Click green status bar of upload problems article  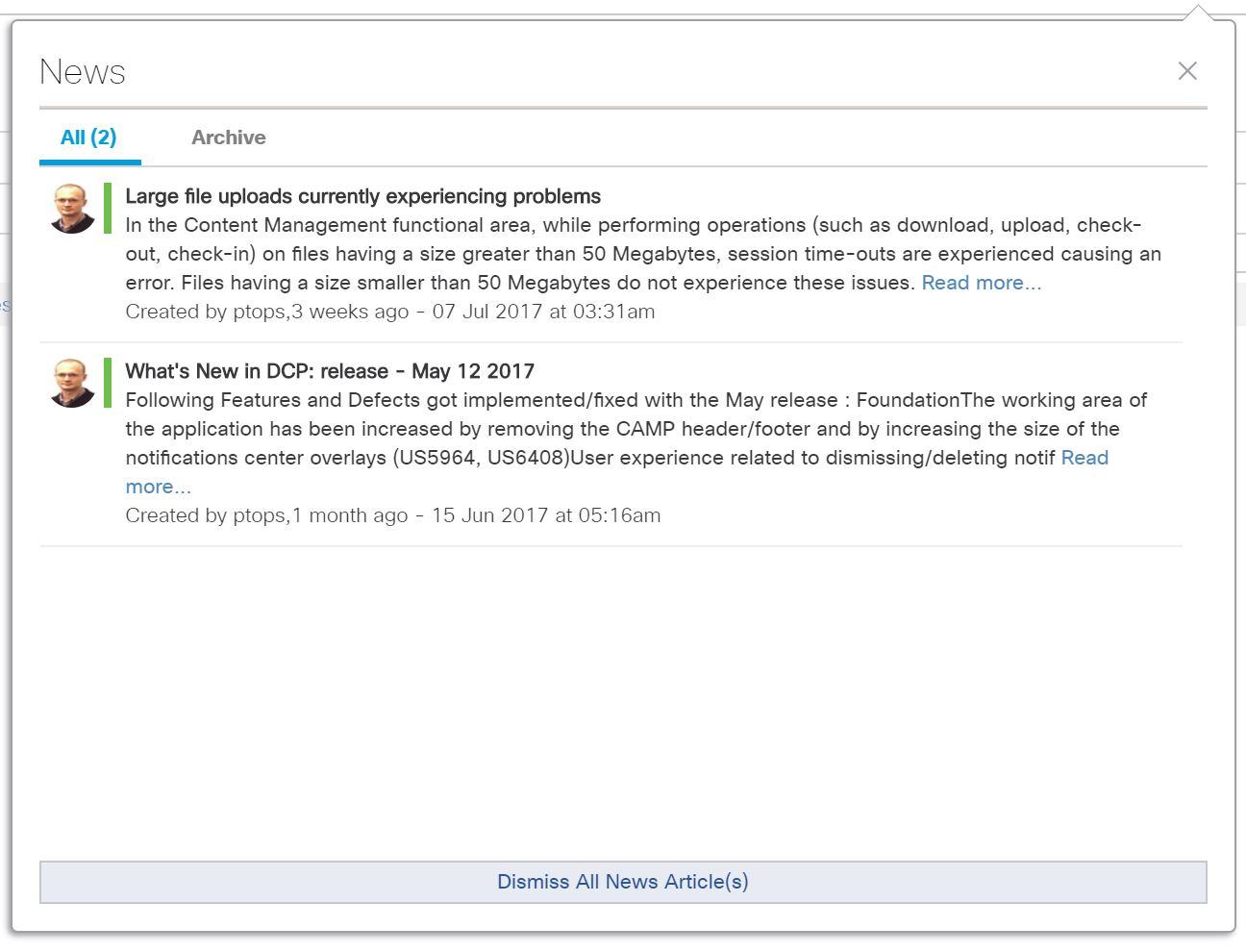108,209
